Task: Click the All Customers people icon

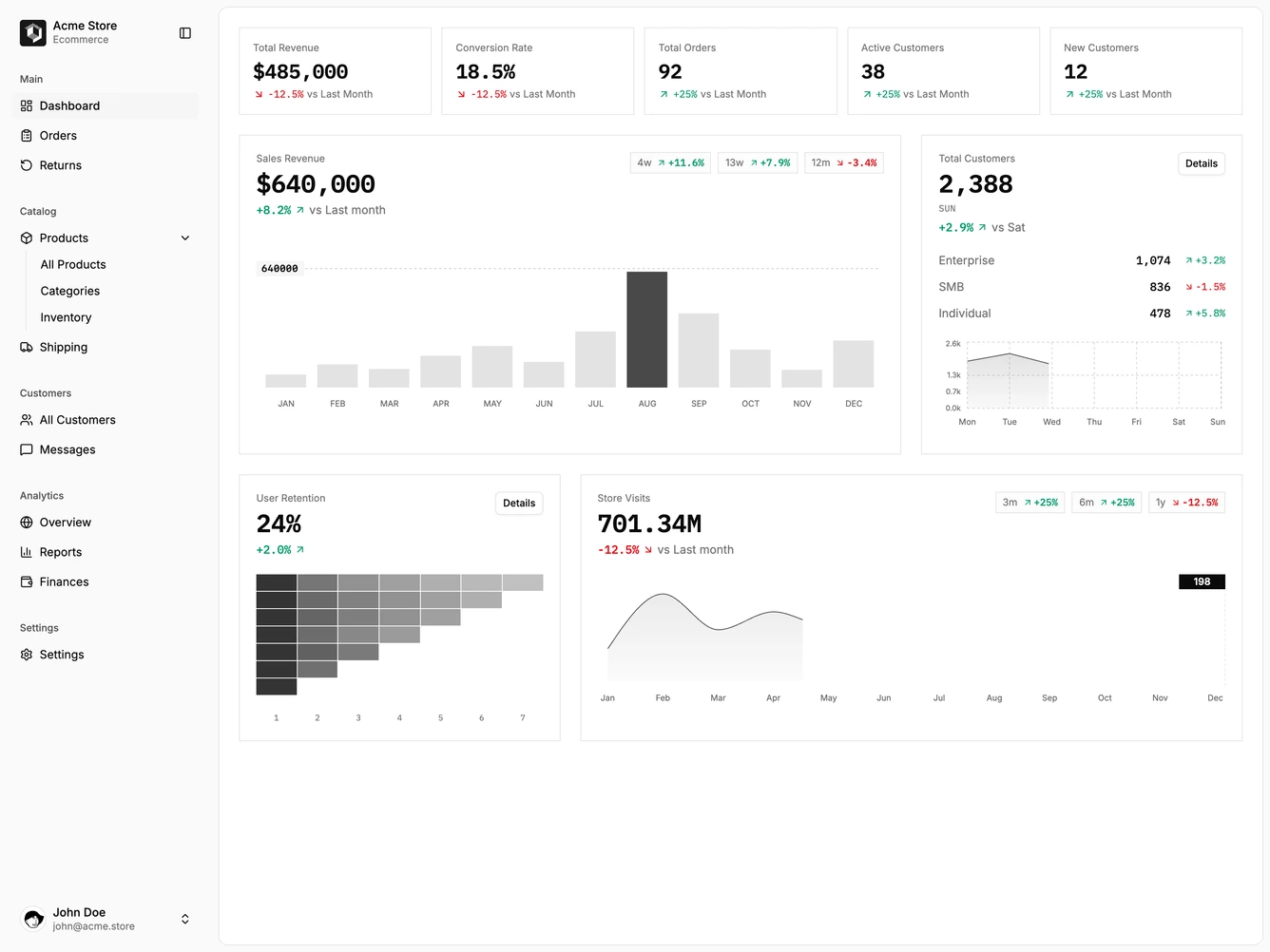Action: click(x=27, y=420)
